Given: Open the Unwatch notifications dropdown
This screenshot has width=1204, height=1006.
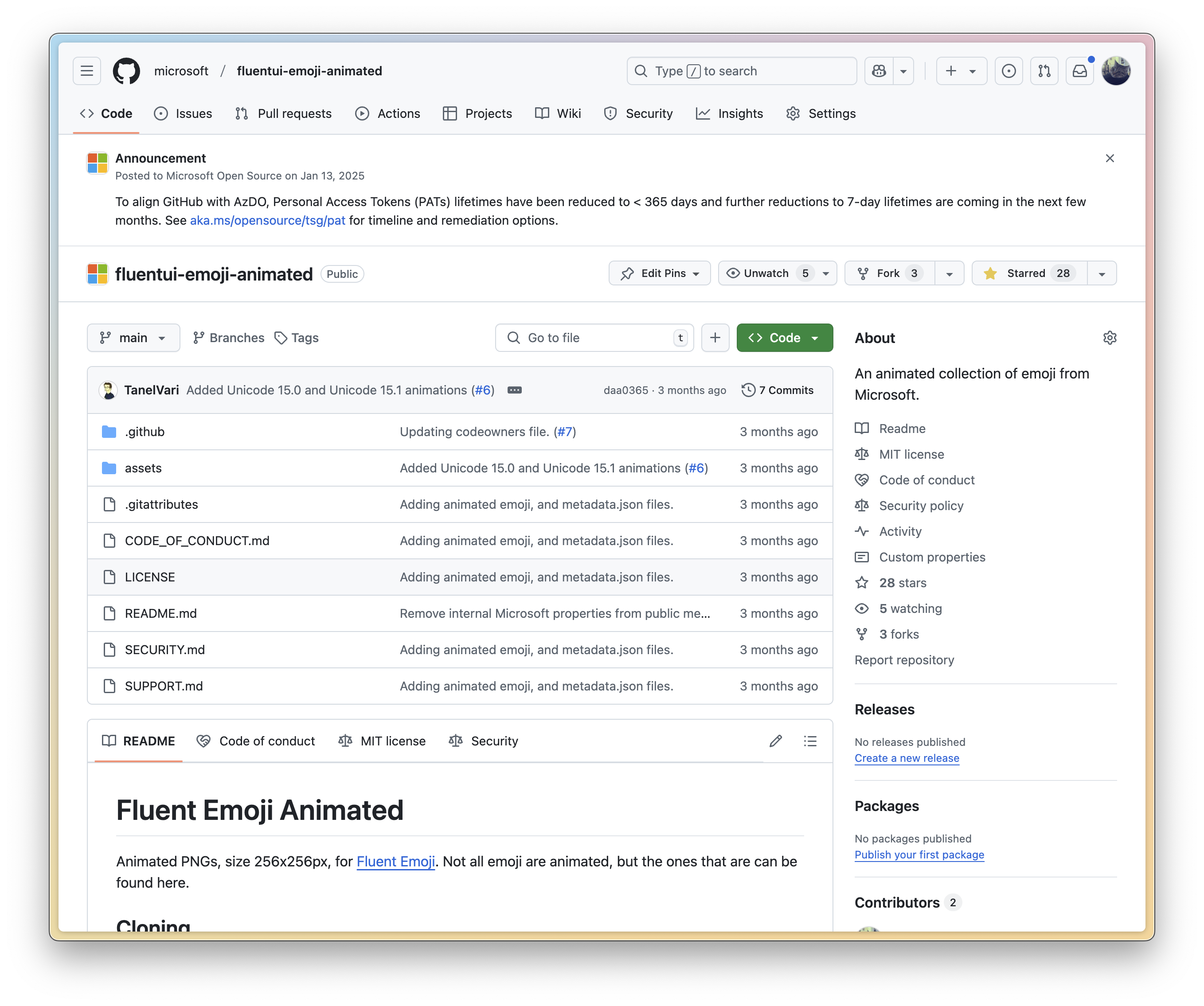Looking at the screenshot, I should [778, 273].
